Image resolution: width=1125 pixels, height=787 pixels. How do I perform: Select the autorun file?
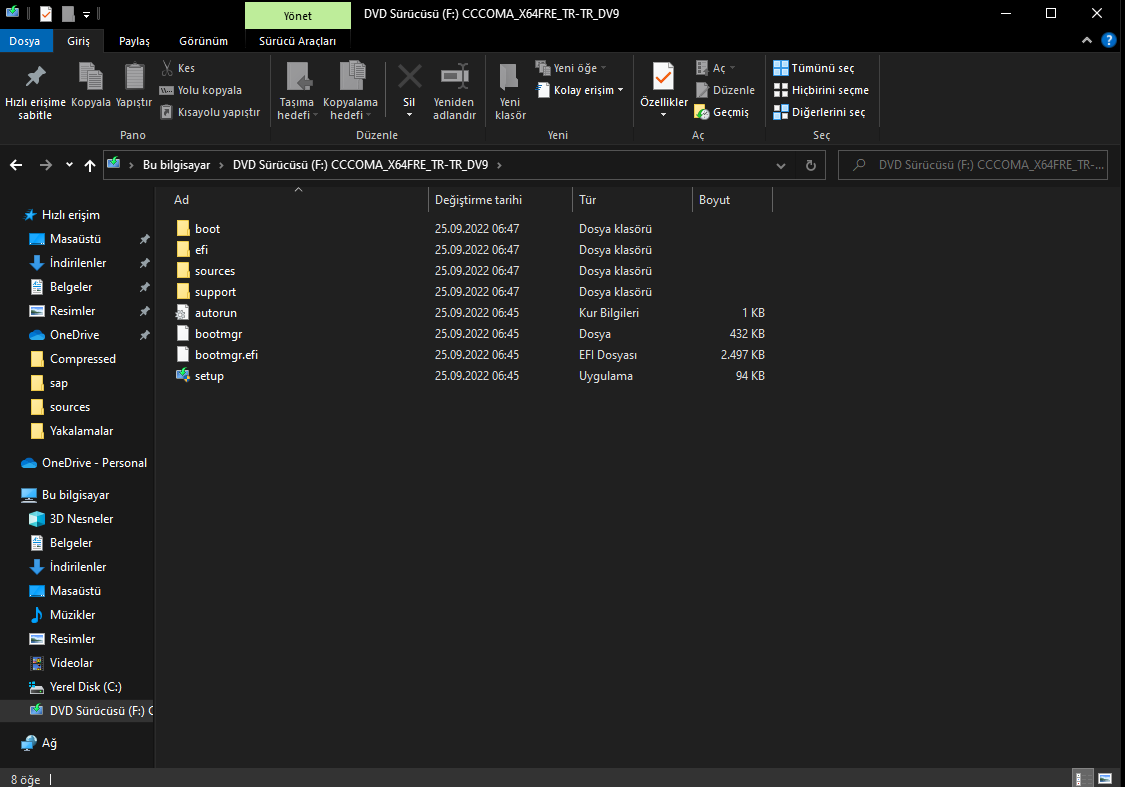click(x=216, y=313)
